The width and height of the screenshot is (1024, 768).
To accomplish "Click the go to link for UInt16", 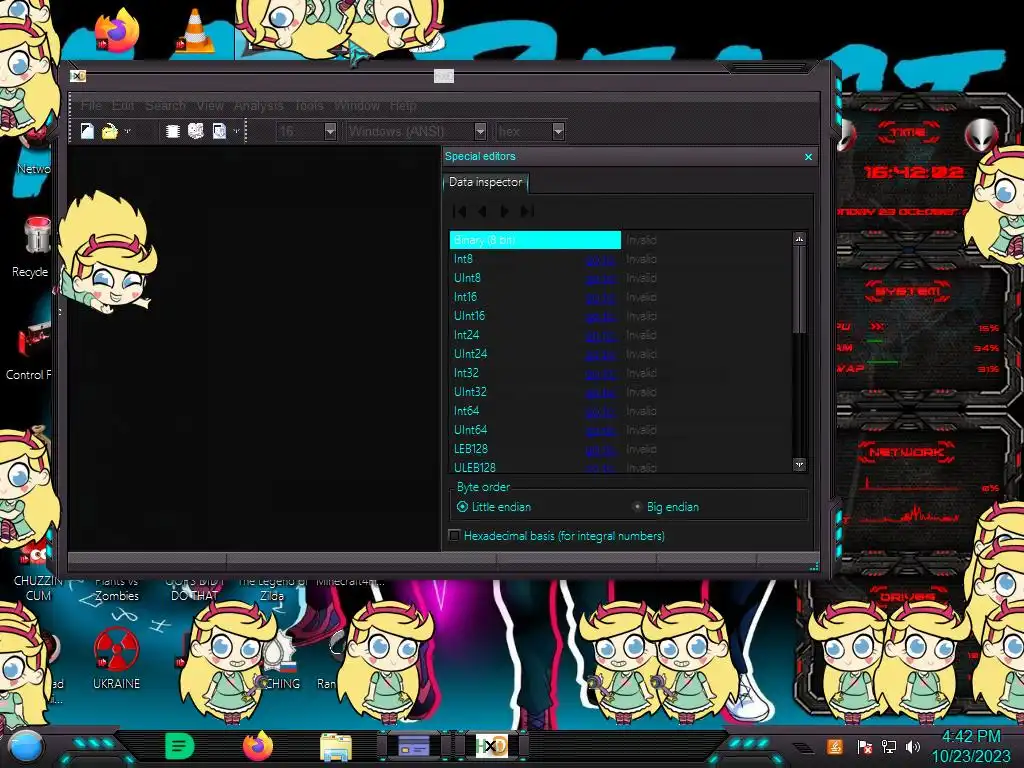I will (601, 317).
